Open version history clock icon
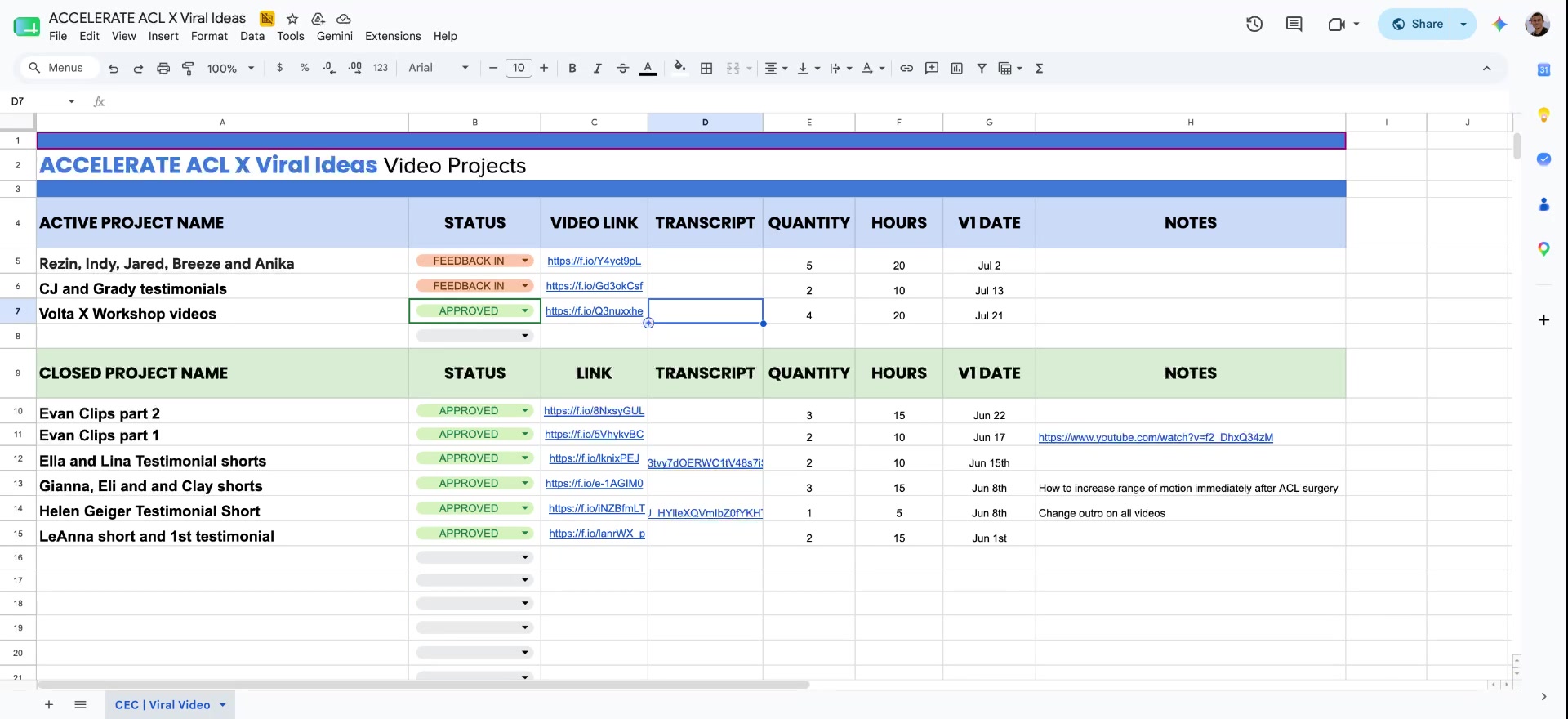The width and height of the screenshot is (1568, 719). [1254, 24]
